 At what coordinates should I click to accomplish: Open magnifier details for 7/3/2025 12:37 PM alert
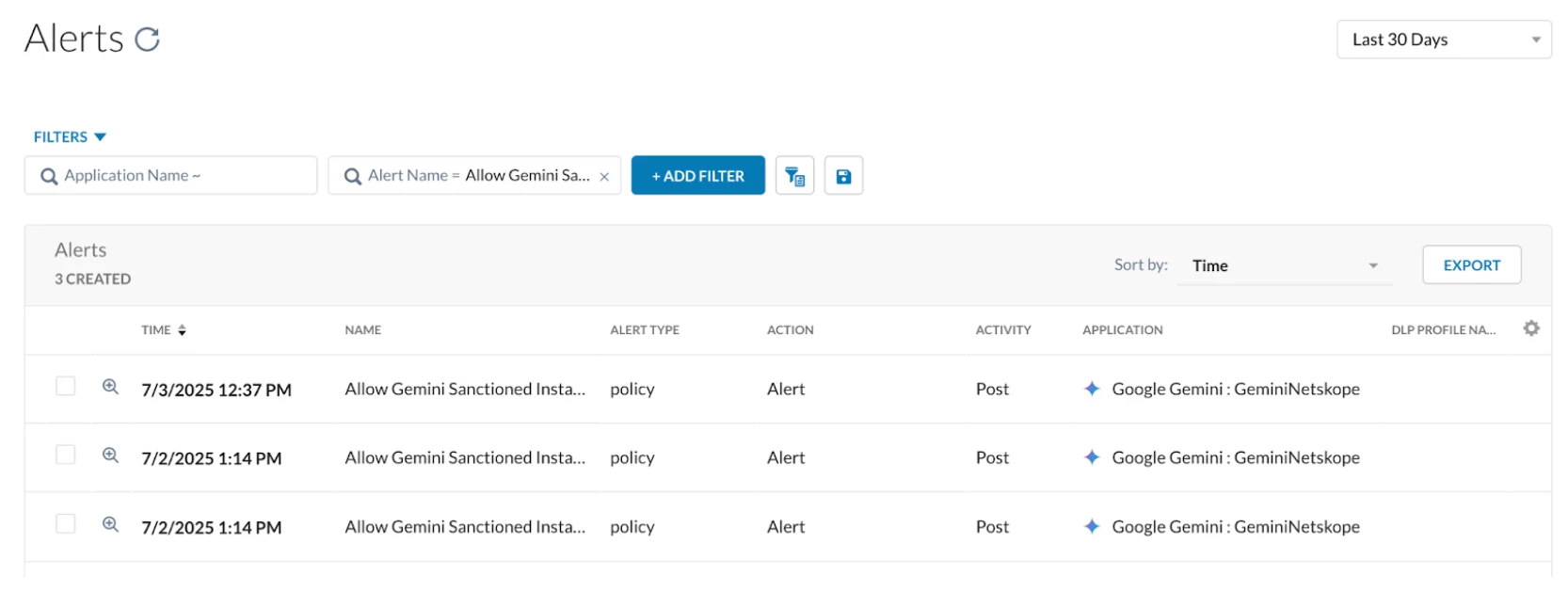(110, 387)
